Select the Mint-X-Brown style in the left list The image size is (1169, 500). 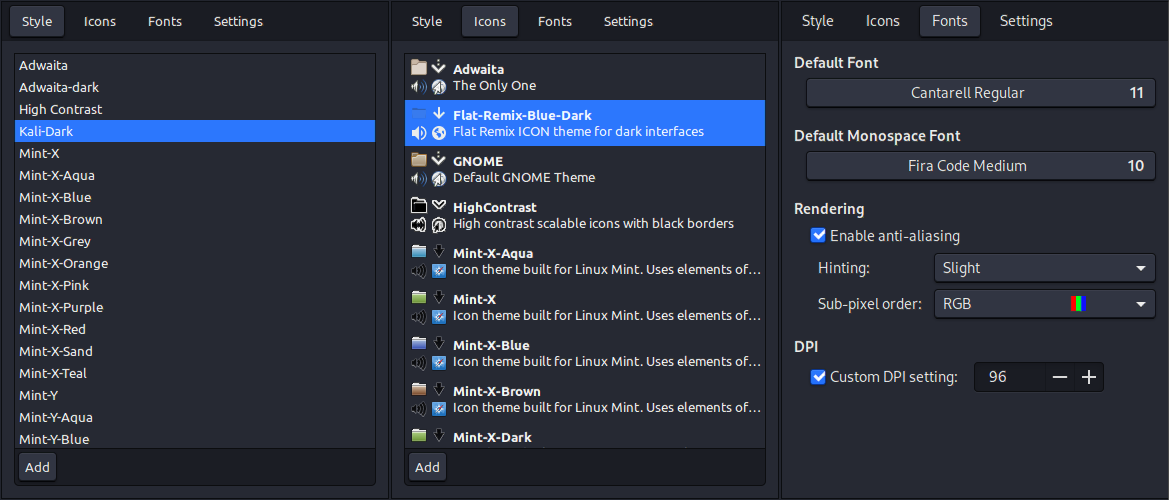point(195,219)
